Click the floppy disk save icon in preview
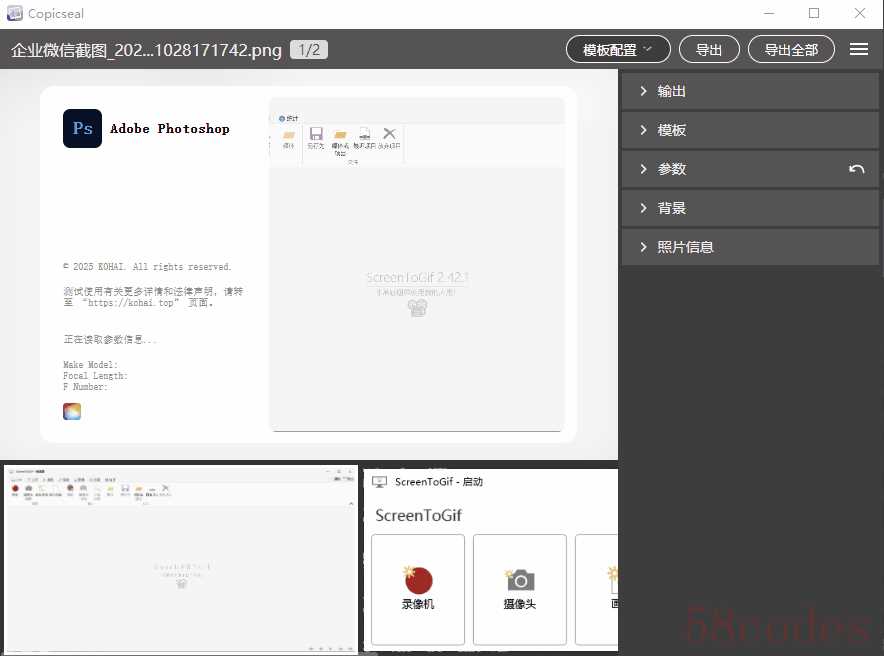Screen dimensions: 884x656 (x=316, y=134)
